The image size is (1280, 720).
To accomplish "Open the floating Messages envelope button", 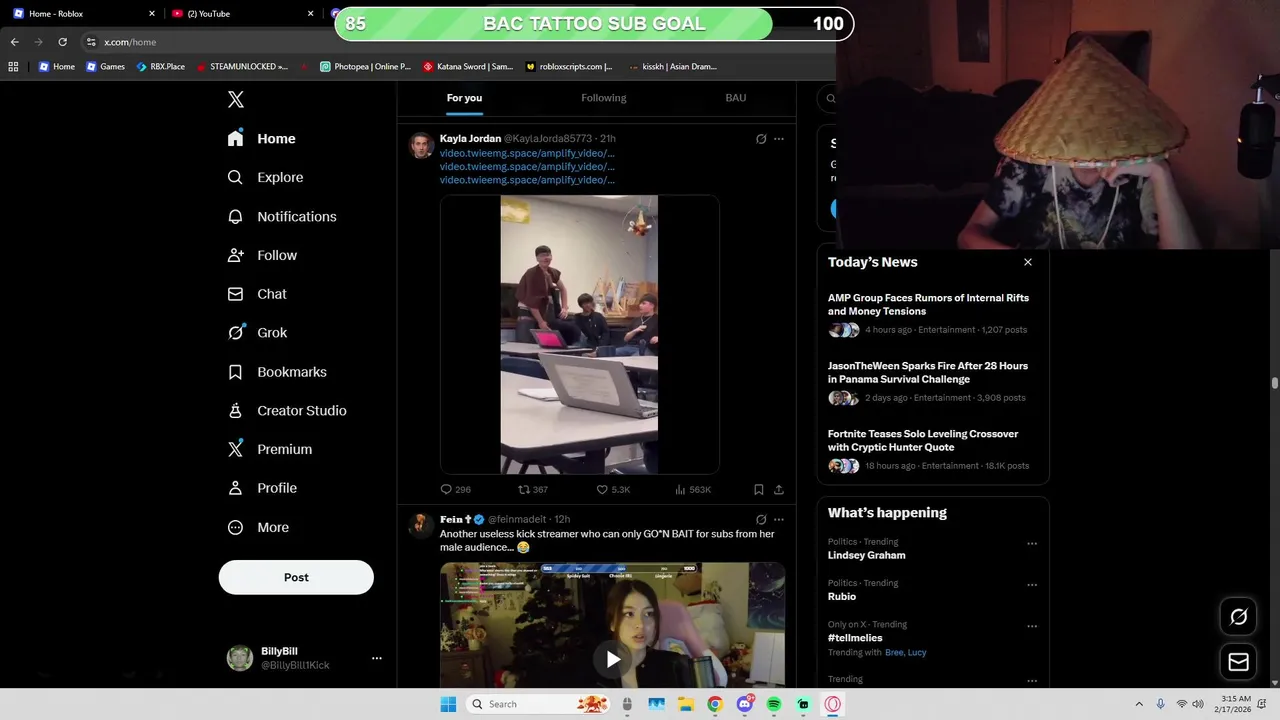I will (x=1238, y=662).
